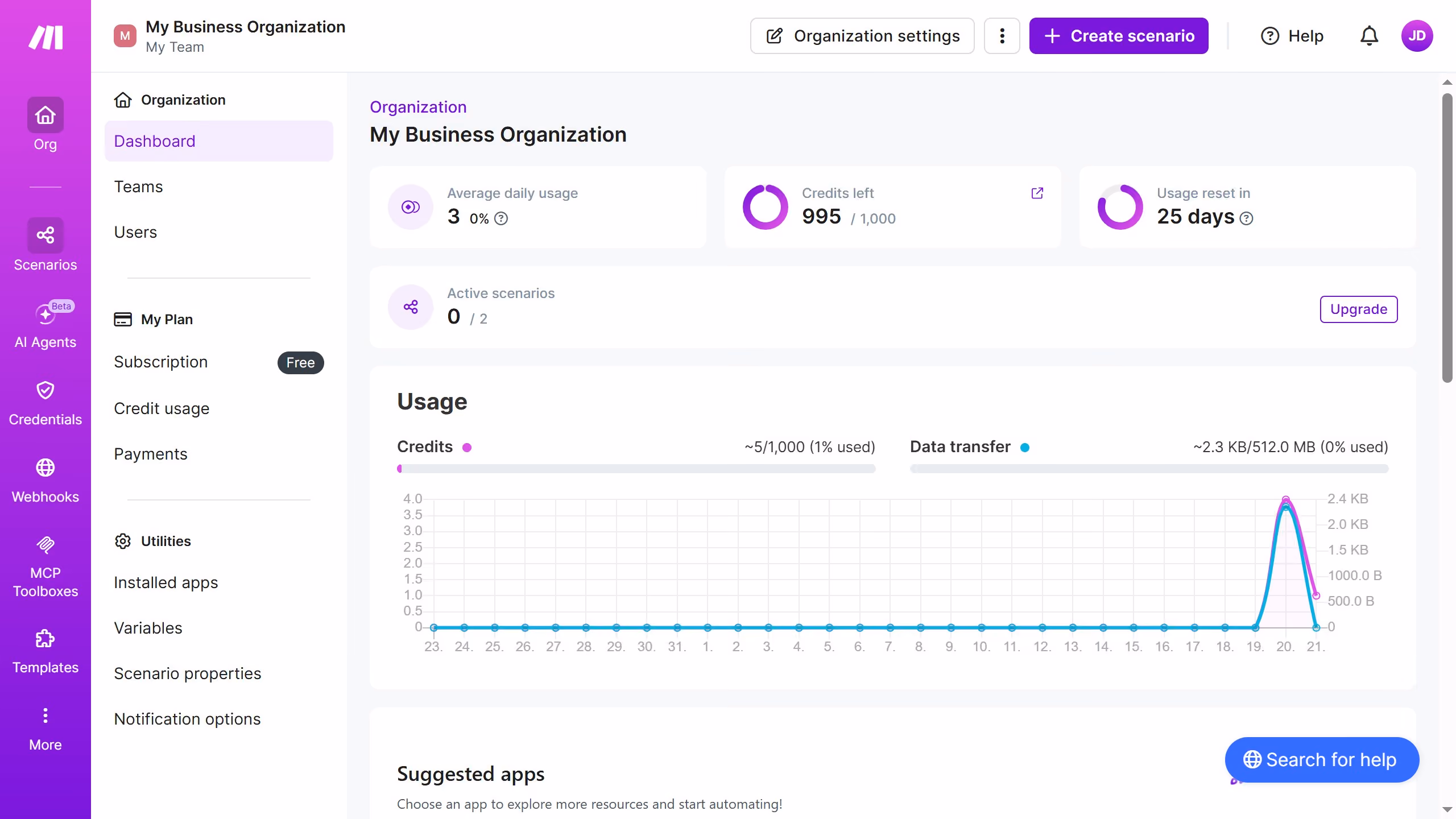This screenshot has width=1456, height=819.
Task: Click the Organization breadcrumb link
Action: [418, 107]
